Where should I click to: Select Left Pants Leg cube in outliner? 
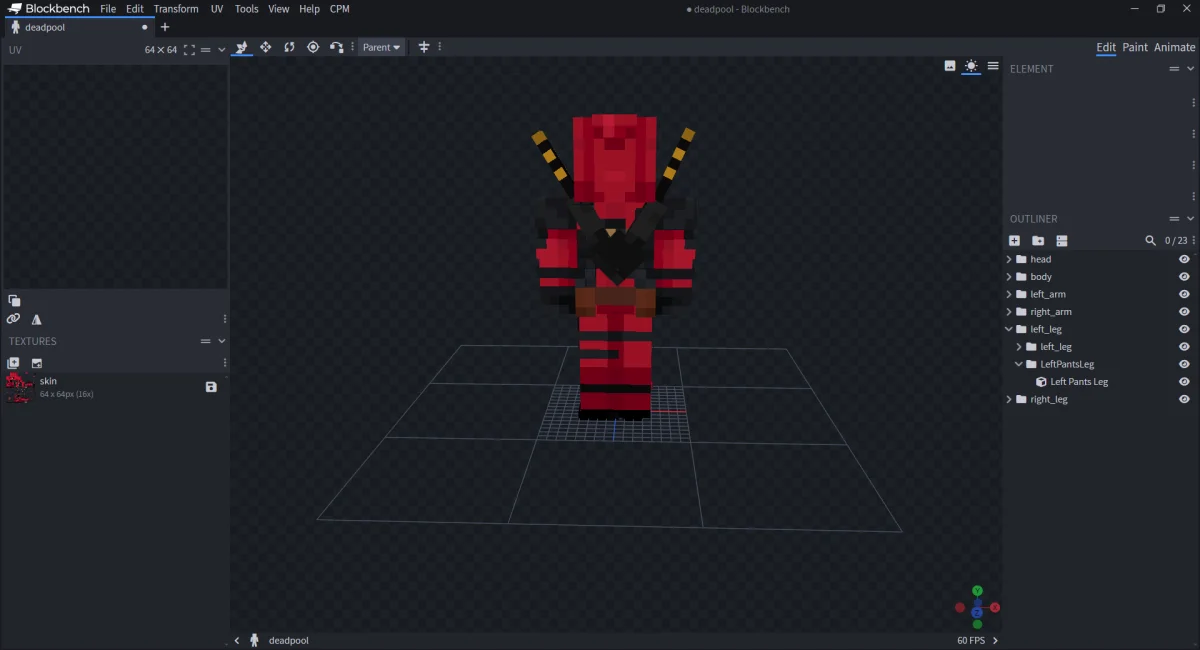(1079, 382)
